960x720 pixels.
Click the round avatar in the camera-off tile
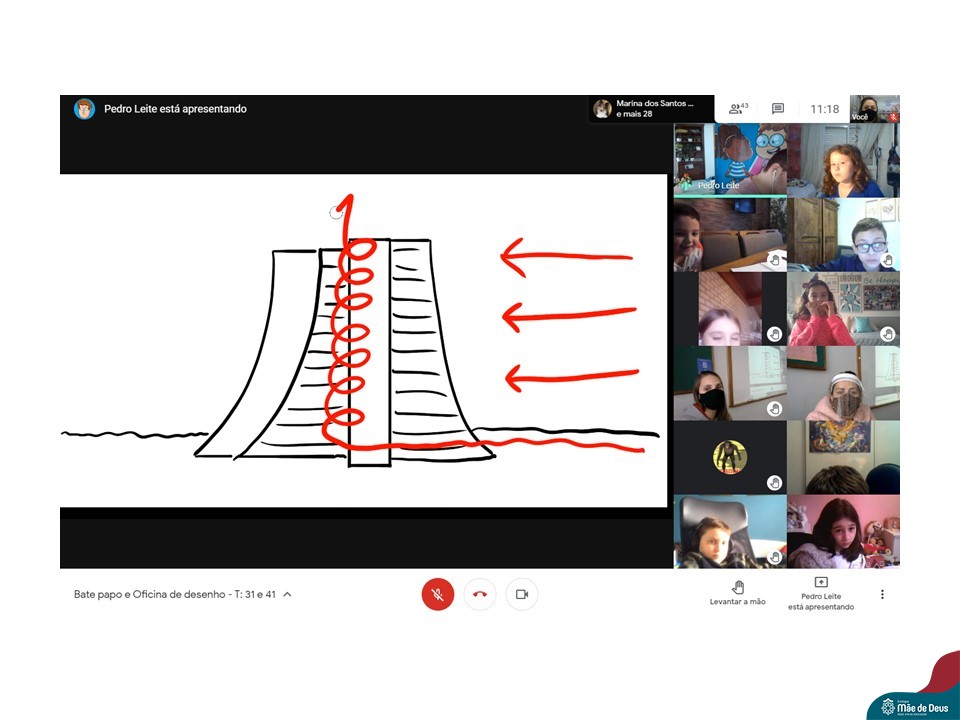click(730, 457)
